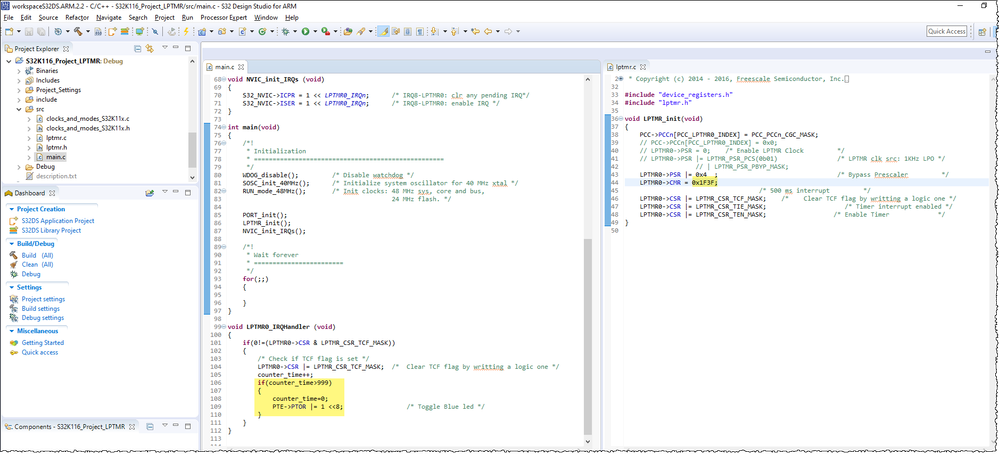Screen dimensions: 999x454
Task: Select clocks_and_modes_S32K11x.c file
Action: click(x=88, y=118)
